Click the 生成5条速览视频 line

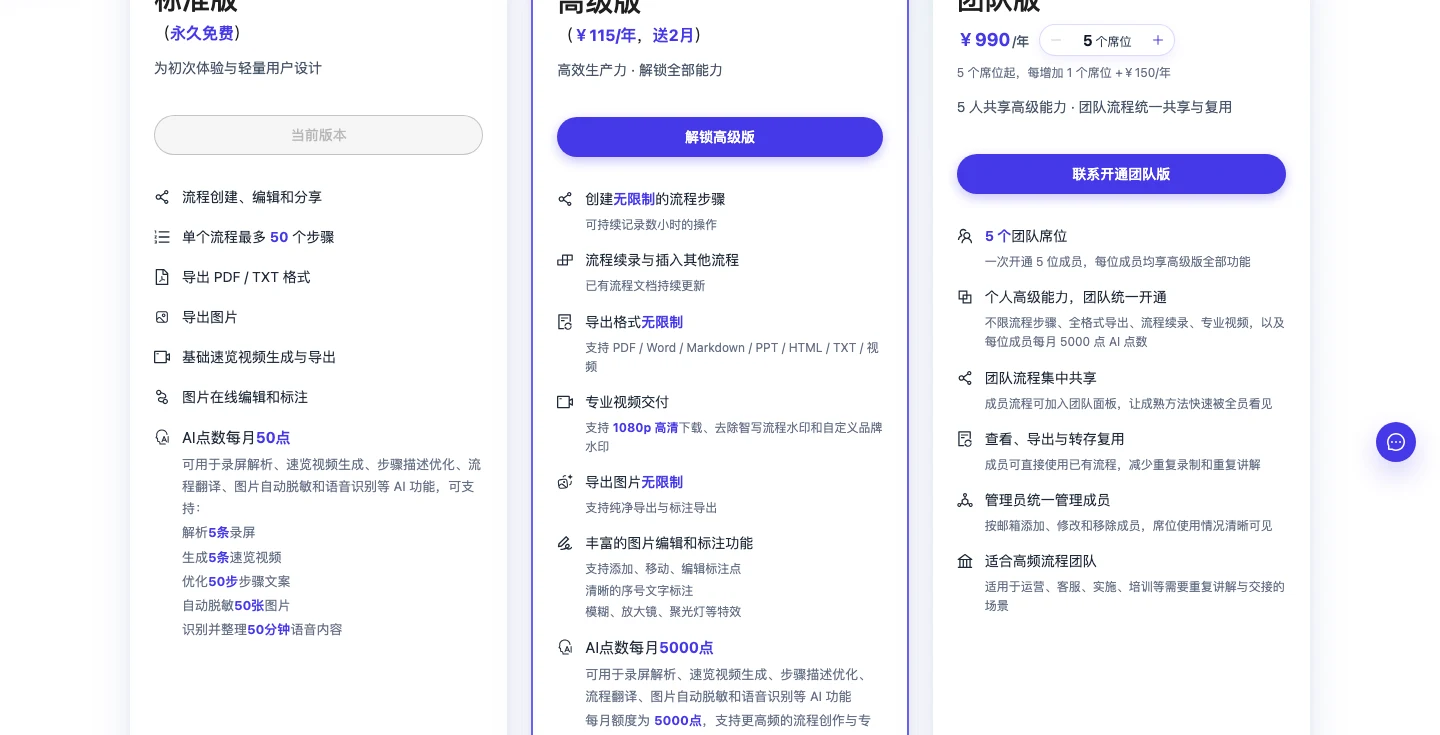pos(232,557)
